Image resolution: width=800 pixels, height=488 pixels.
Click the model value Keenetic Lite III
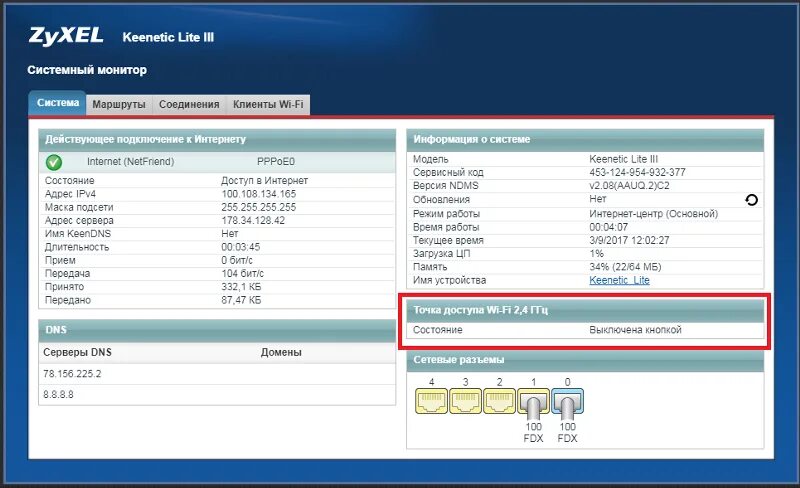click(x=623, y=159)
